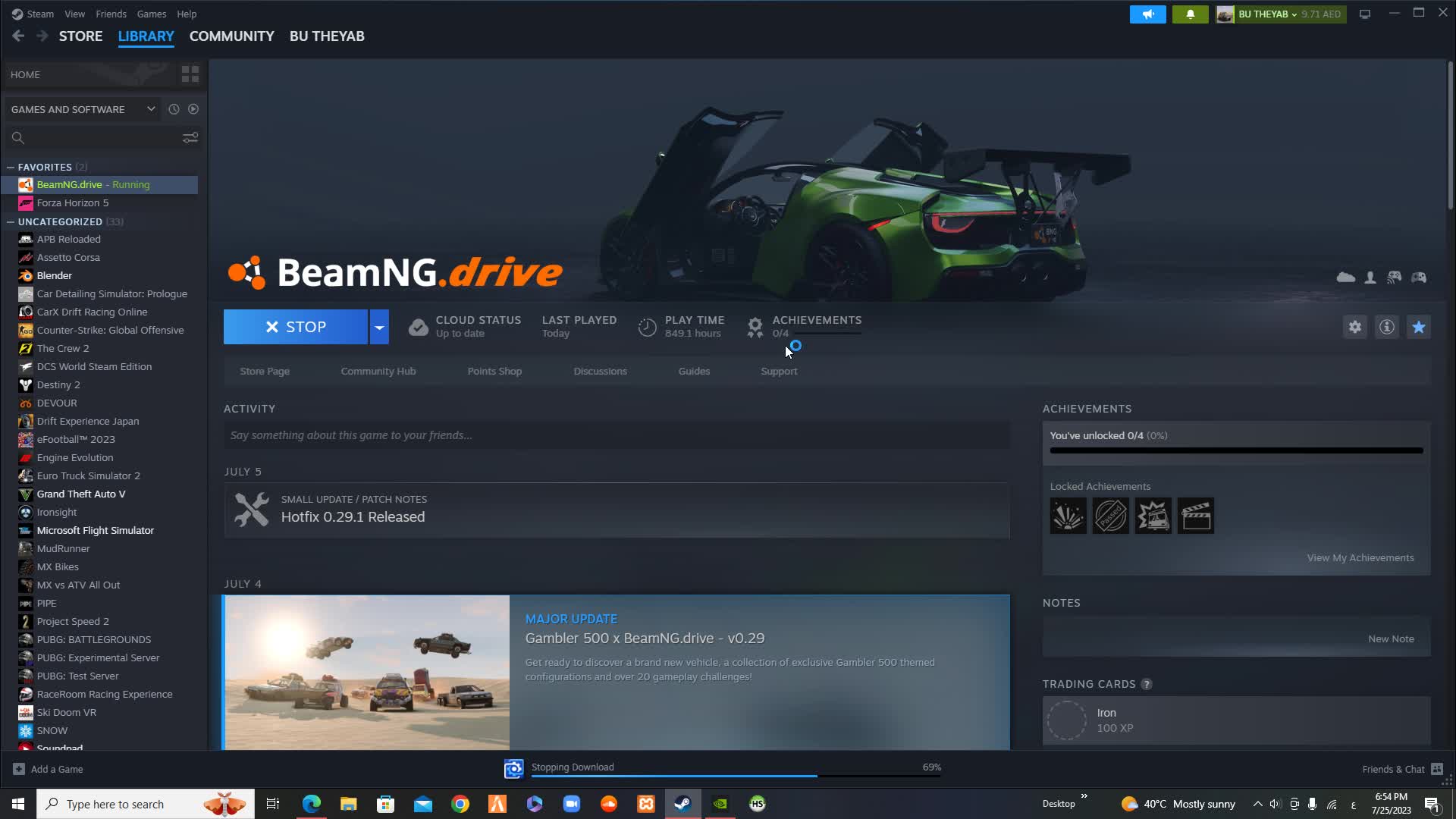Open advanced library filter options icon

coord(190,137)
